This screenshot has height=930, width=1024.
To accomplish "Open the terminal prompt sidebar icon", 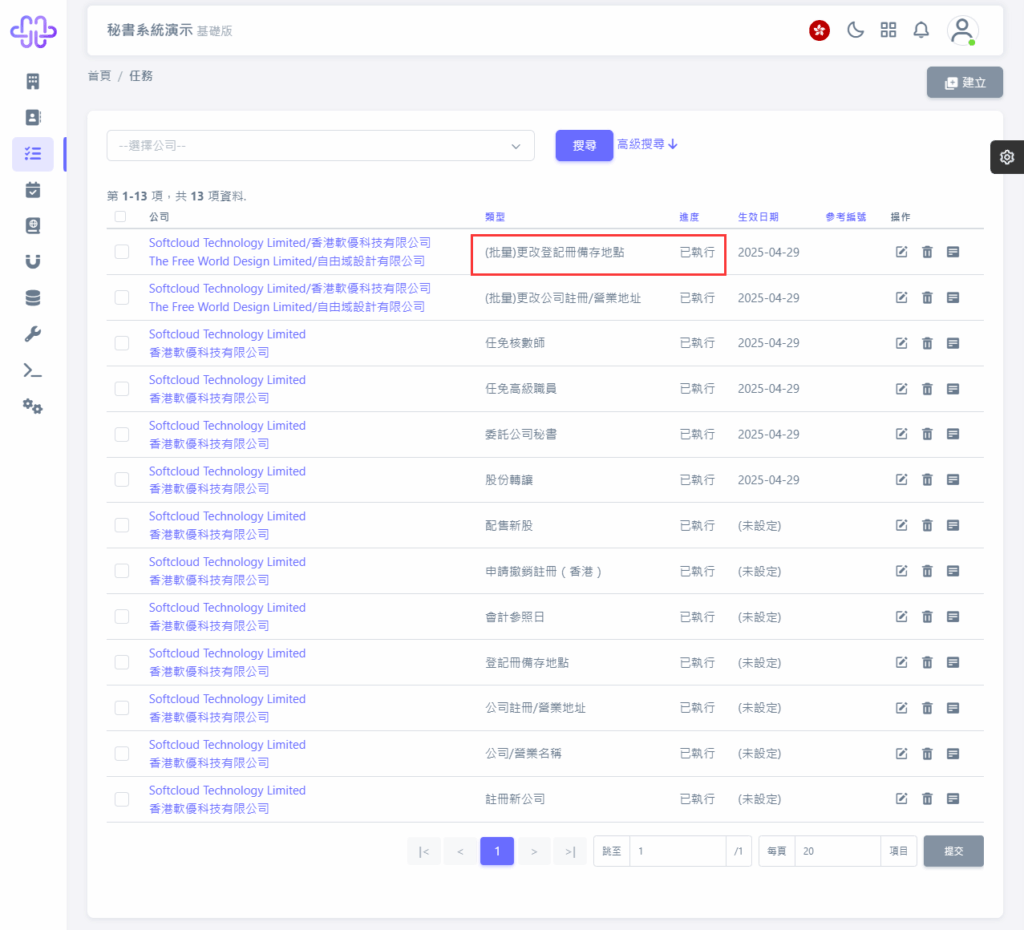I will coord(33,371).
